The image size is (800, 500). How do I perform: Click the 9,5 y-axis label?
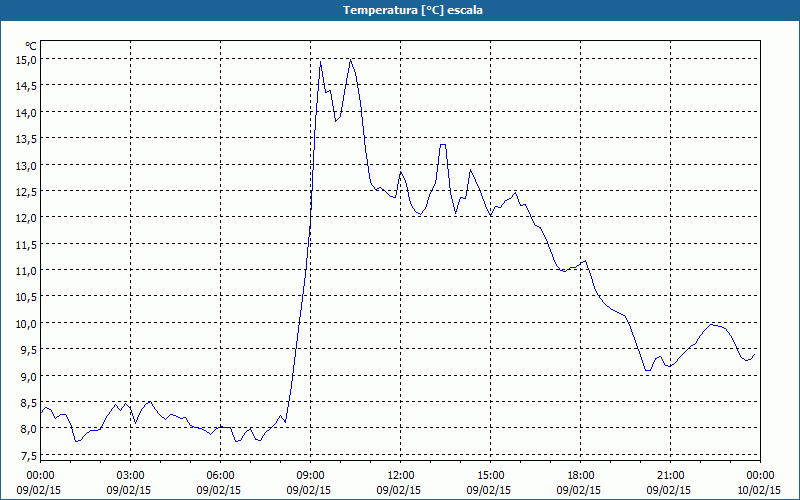click(x=28, y=350)
